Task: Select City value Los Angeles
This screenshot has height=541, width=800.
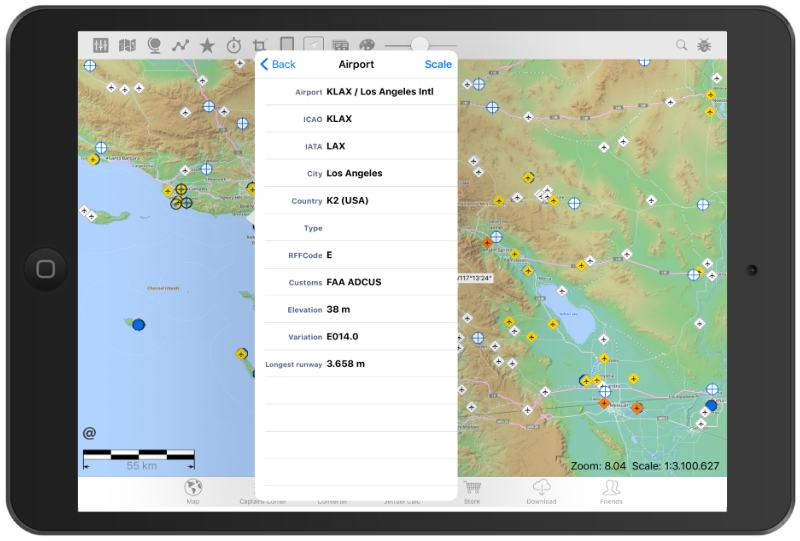Action: coord(354,174)
